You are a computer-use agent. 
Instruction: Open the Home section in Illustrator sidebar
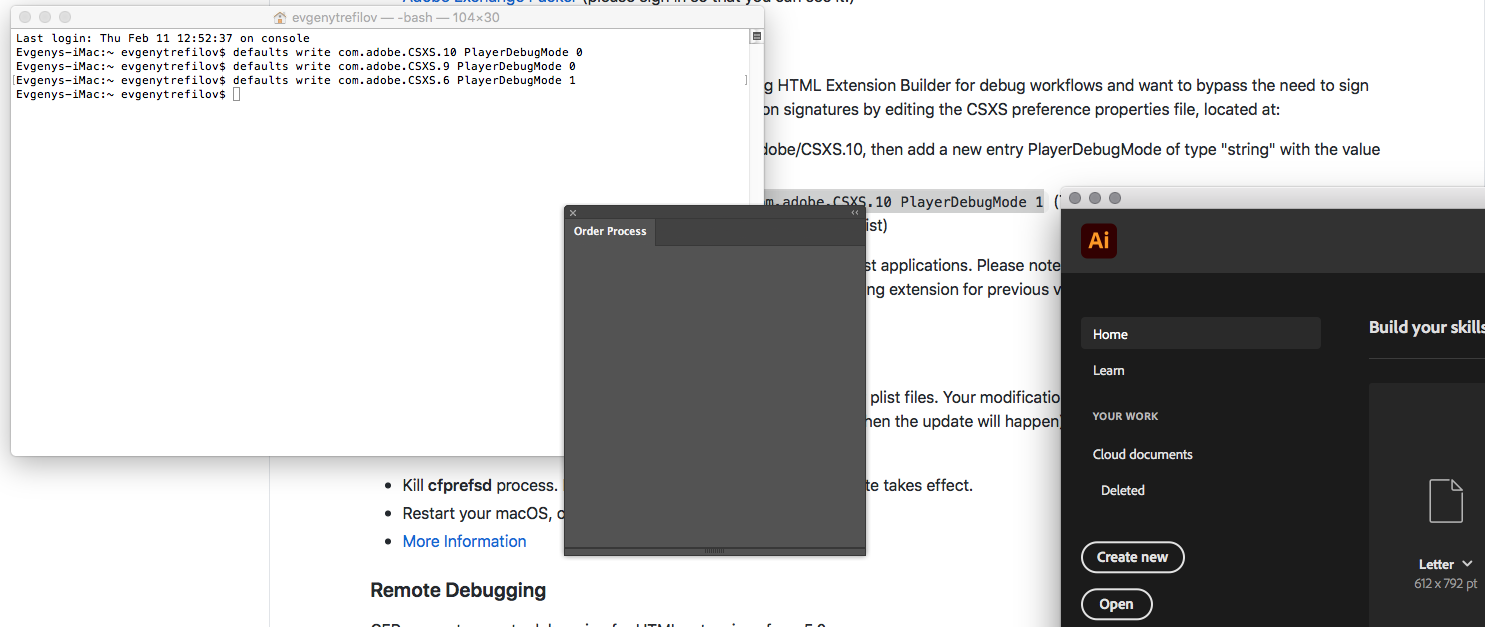tap(1201, 334)
